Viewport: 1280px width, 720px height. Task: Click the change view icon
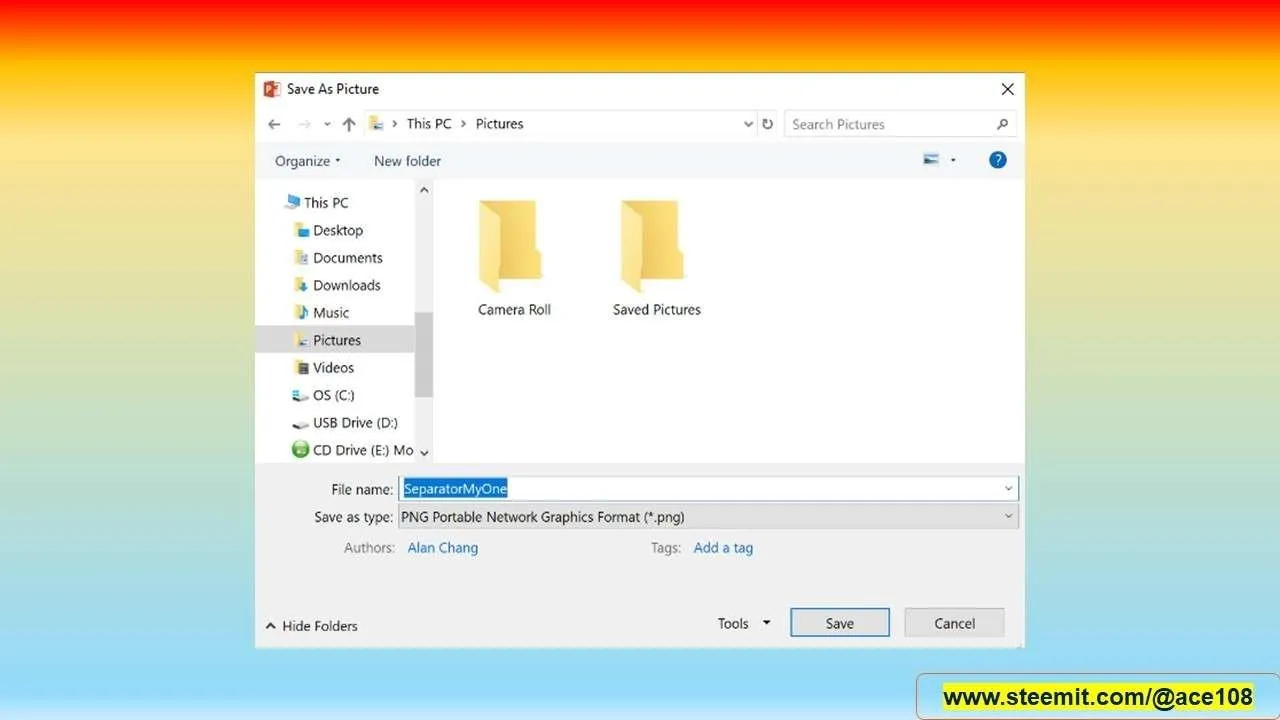tap(931, 160)
